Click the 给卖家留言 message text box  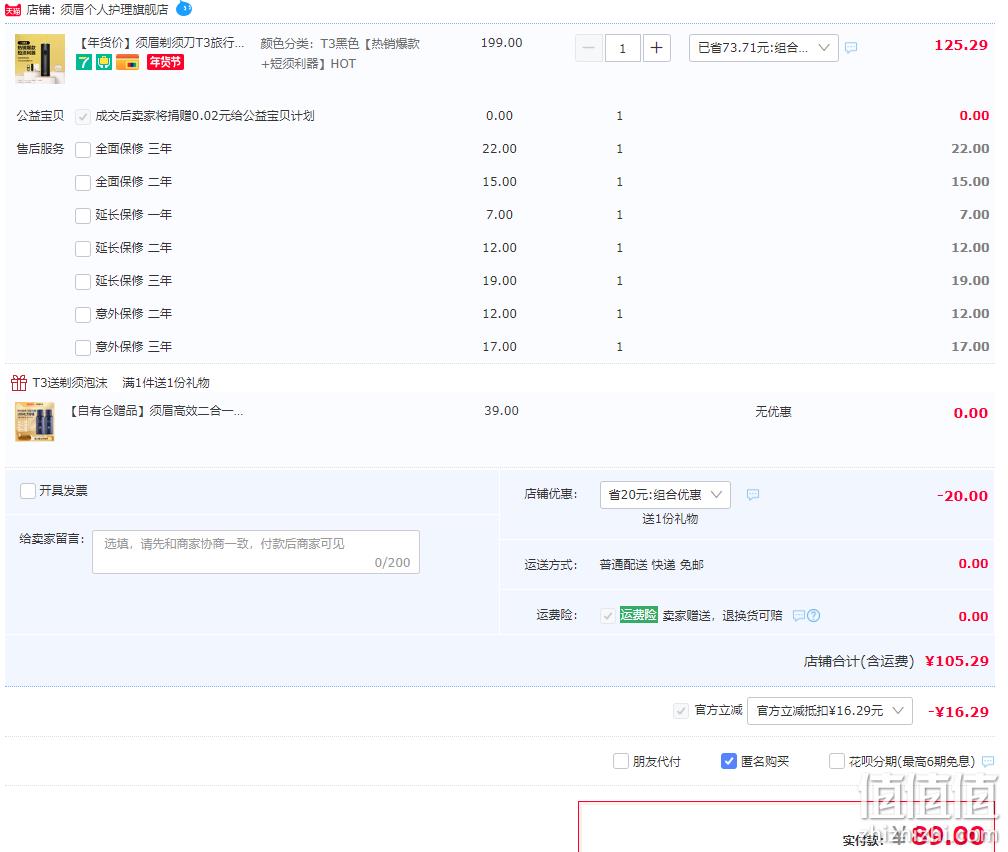pos(256,552)
